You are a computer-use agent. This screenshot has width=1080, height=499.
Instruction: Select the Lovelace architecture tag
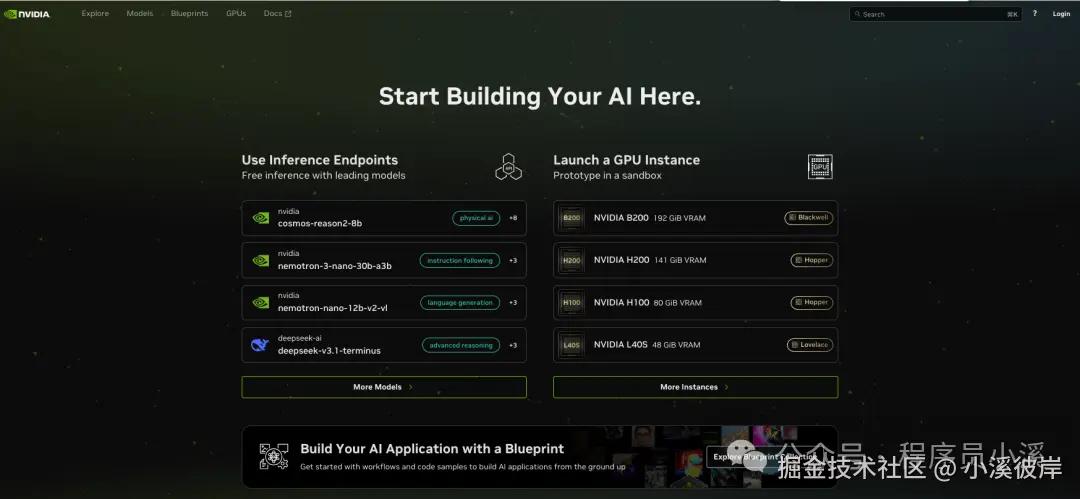click(810, 345)
